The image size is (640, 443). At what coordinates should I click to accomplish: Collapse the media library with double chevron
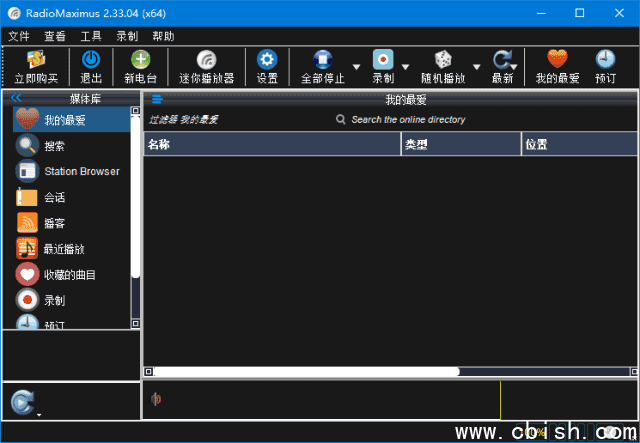16,98
